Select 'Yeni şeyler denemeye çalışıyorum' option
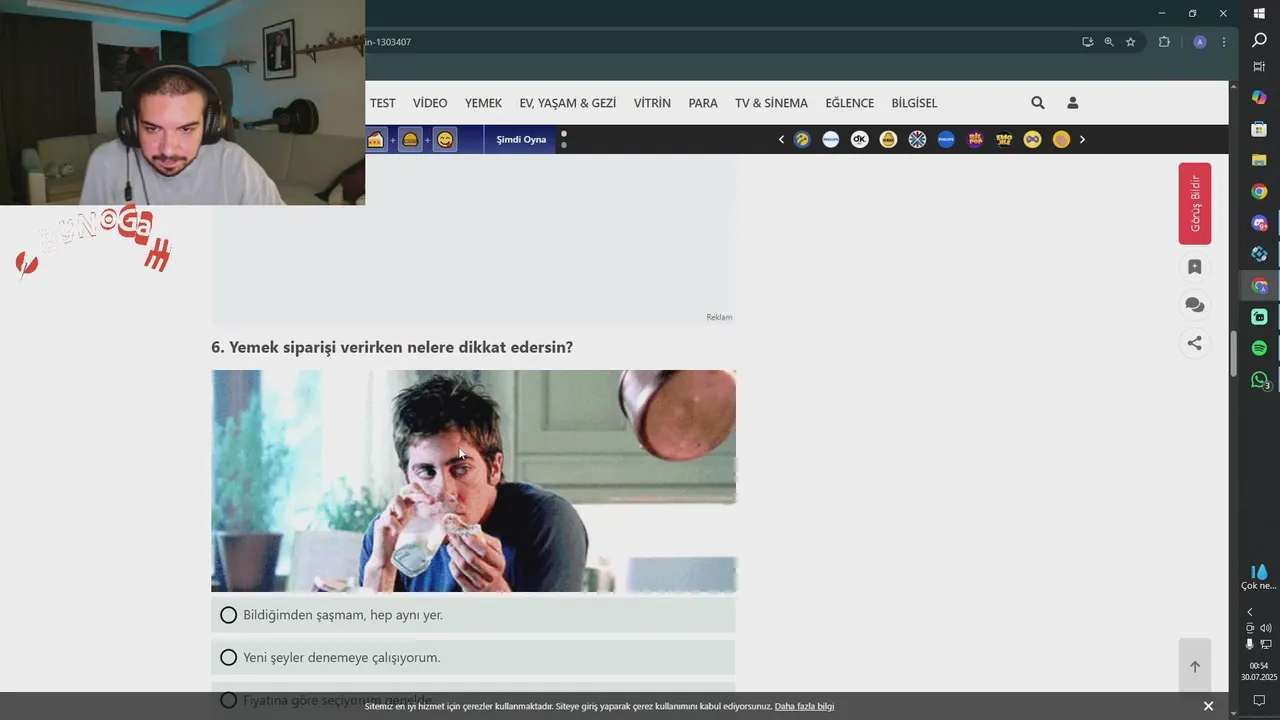The image size is (1280, 720). (x=473, y=657)
